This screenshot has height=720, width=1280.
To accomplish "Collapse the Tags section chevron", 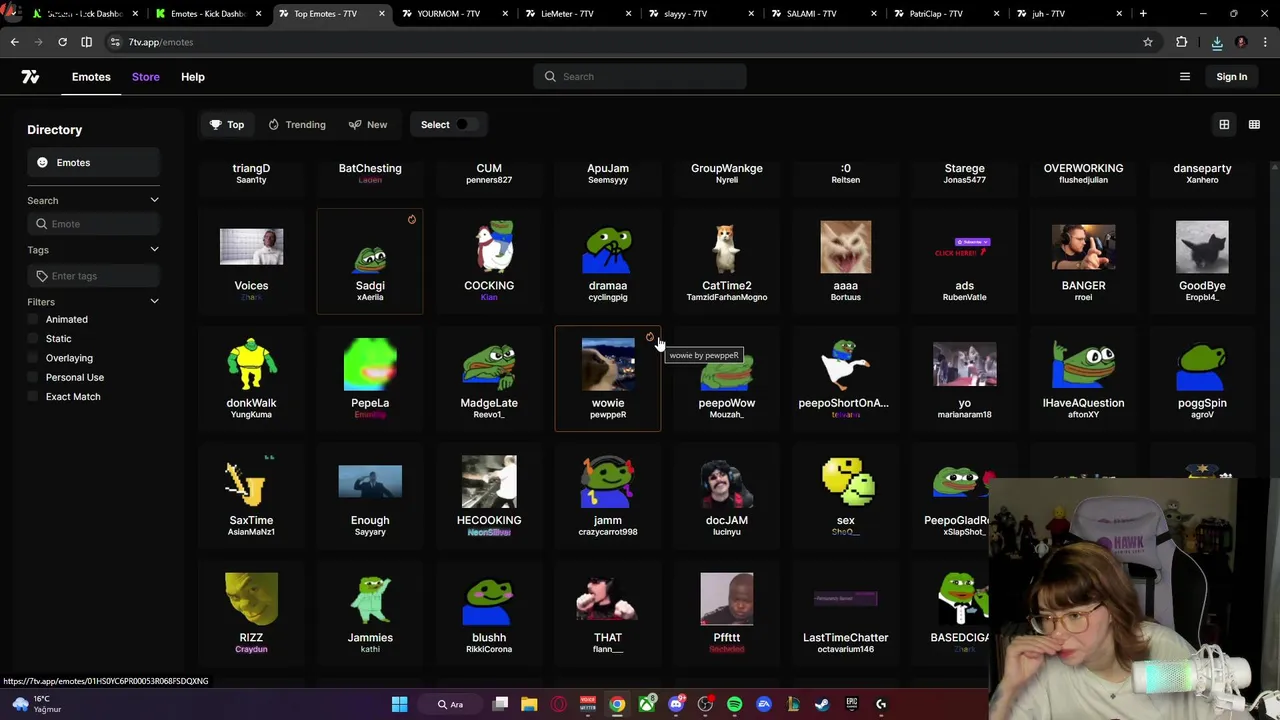I will [x=154, y=249].
